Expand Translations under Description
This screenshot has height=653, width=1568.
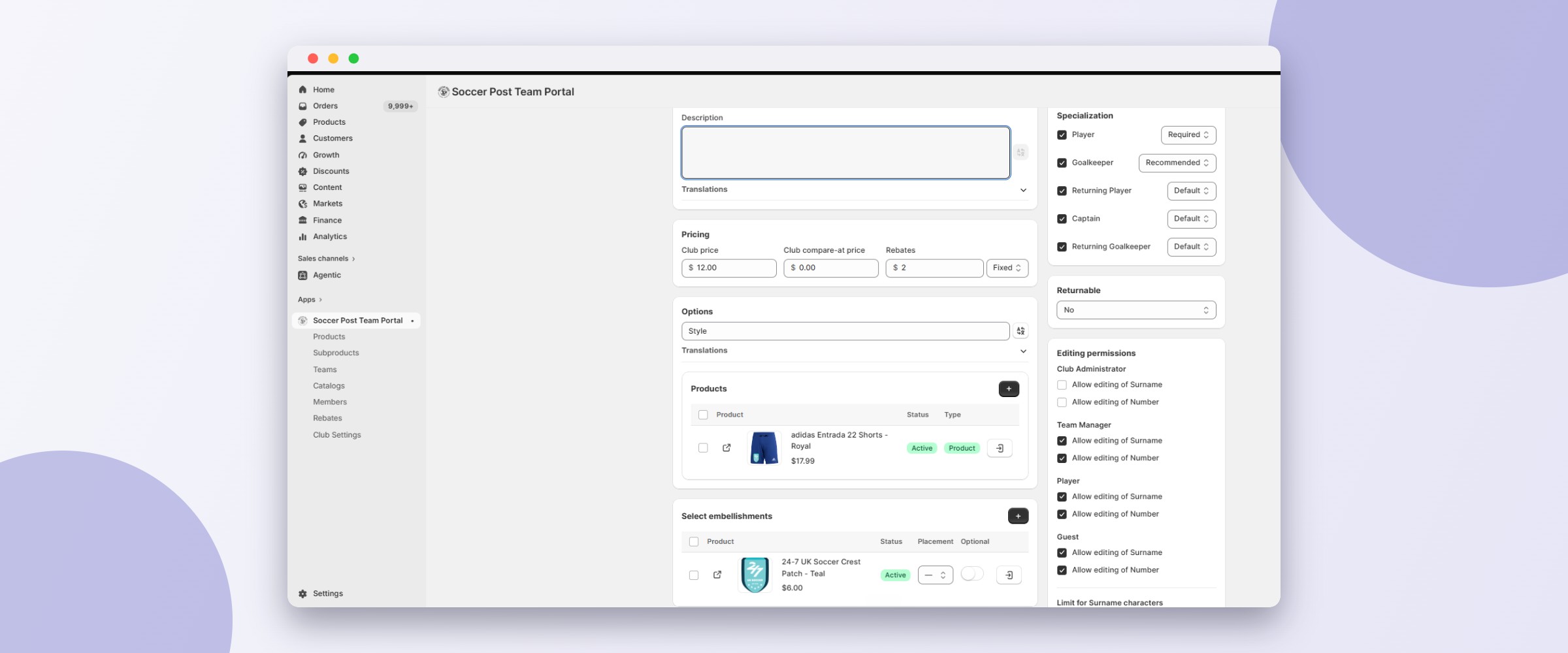pos(854,189)
